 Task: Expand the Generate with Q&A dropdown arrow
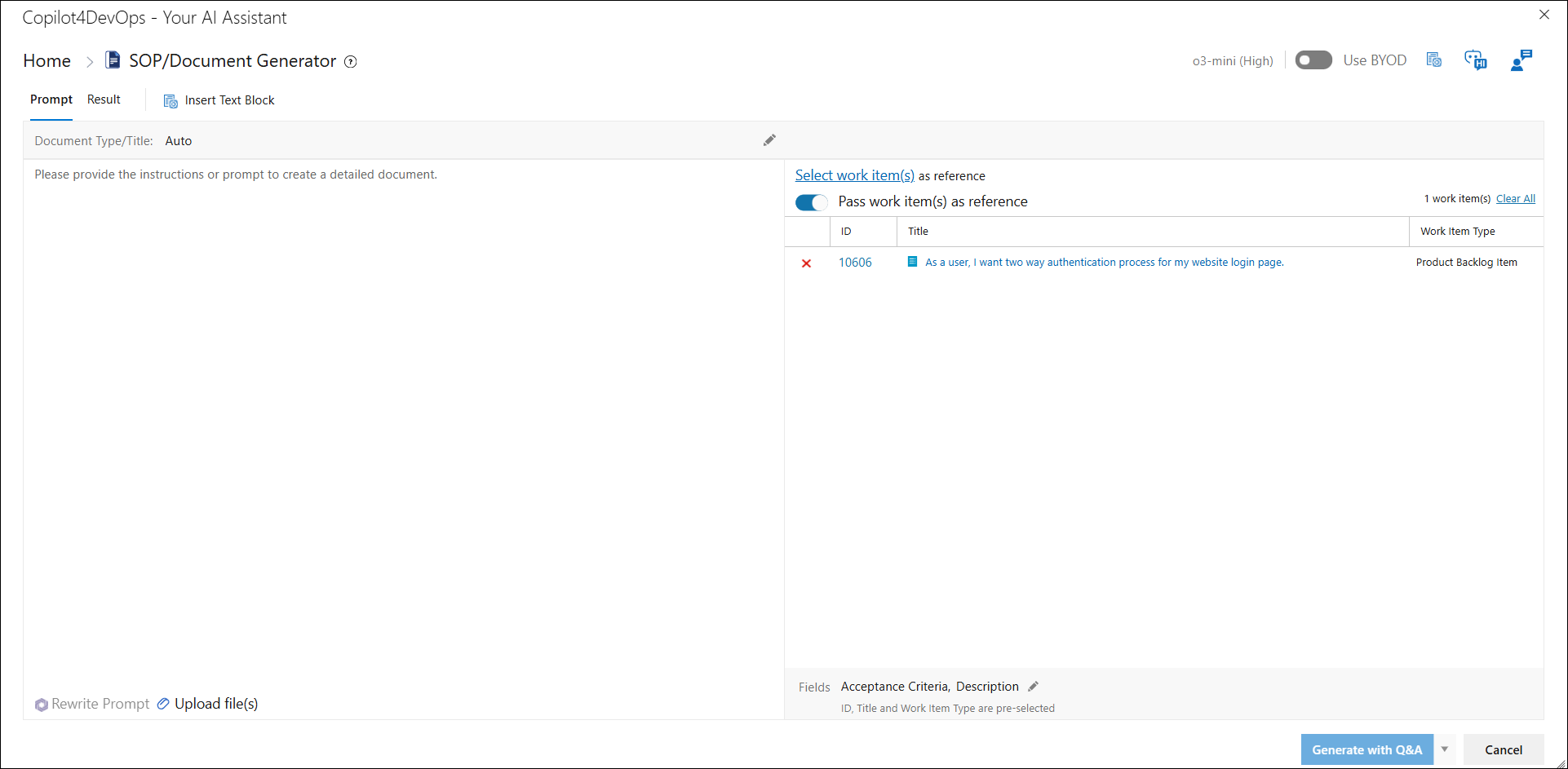point(1445,749)
